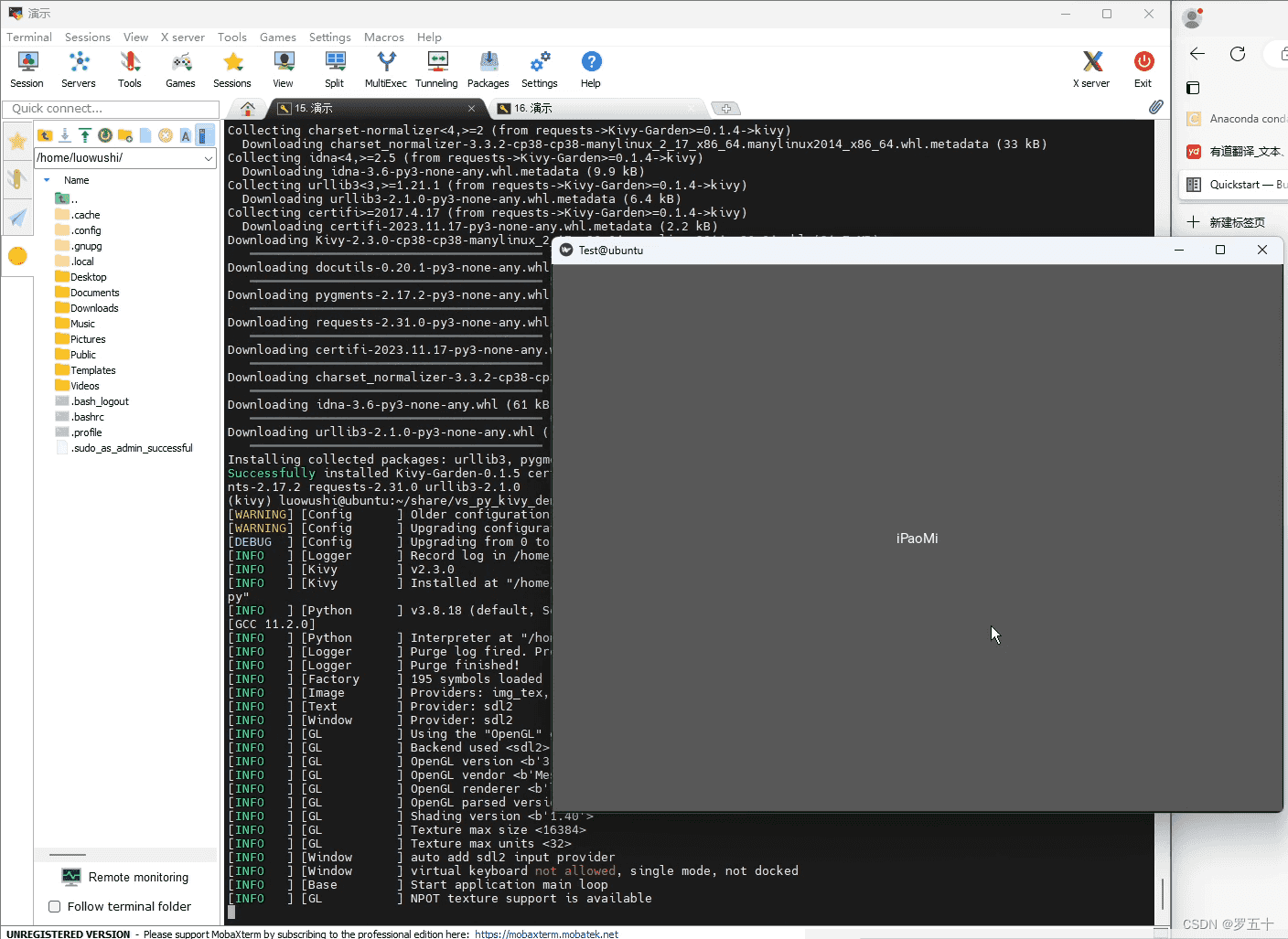The height and width of the screenshot is (939, 1288).
Task: Launch MultiExec mode
Action: coord(386,69)
